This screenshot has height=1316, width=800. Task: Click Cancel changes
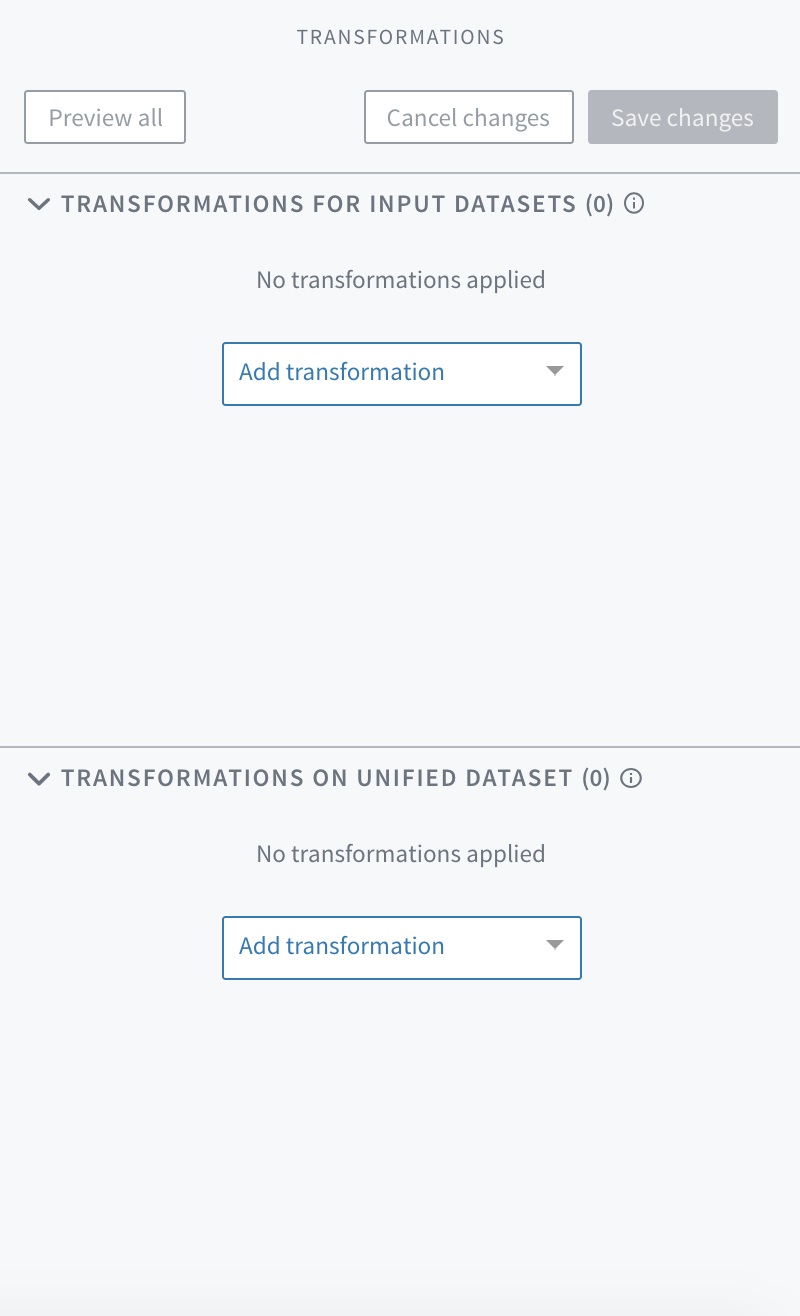click(x=468, y=118)
